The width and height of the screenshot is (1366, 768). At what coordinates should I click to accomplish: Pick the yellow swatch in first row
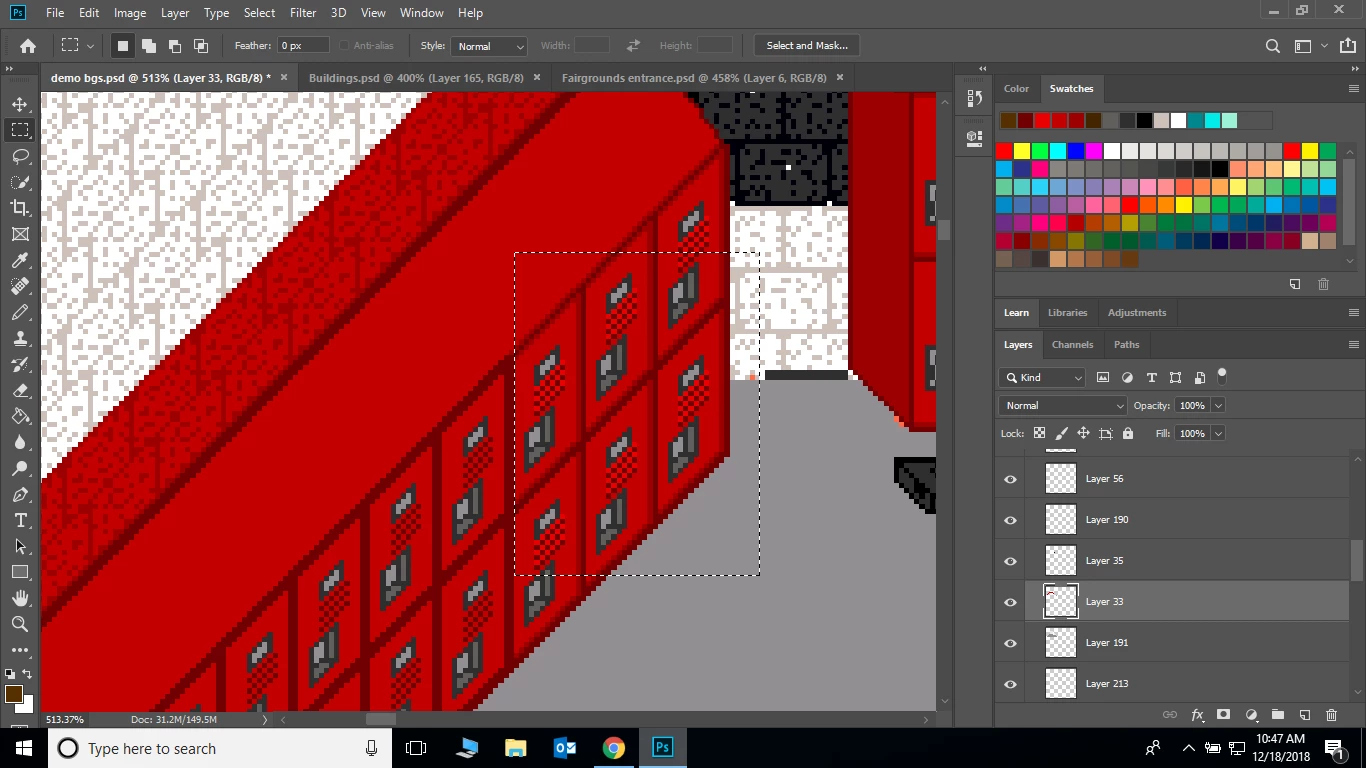pos(1022,151)
